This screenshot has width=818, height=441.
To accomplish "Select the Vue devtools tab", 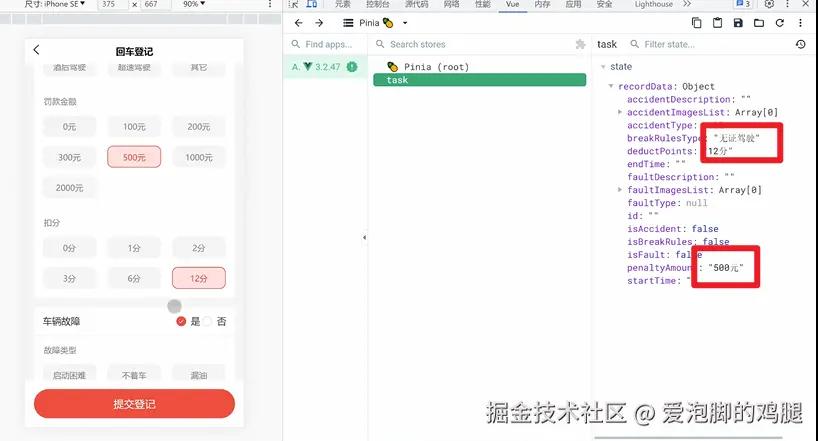I will (x=512, y=4).
